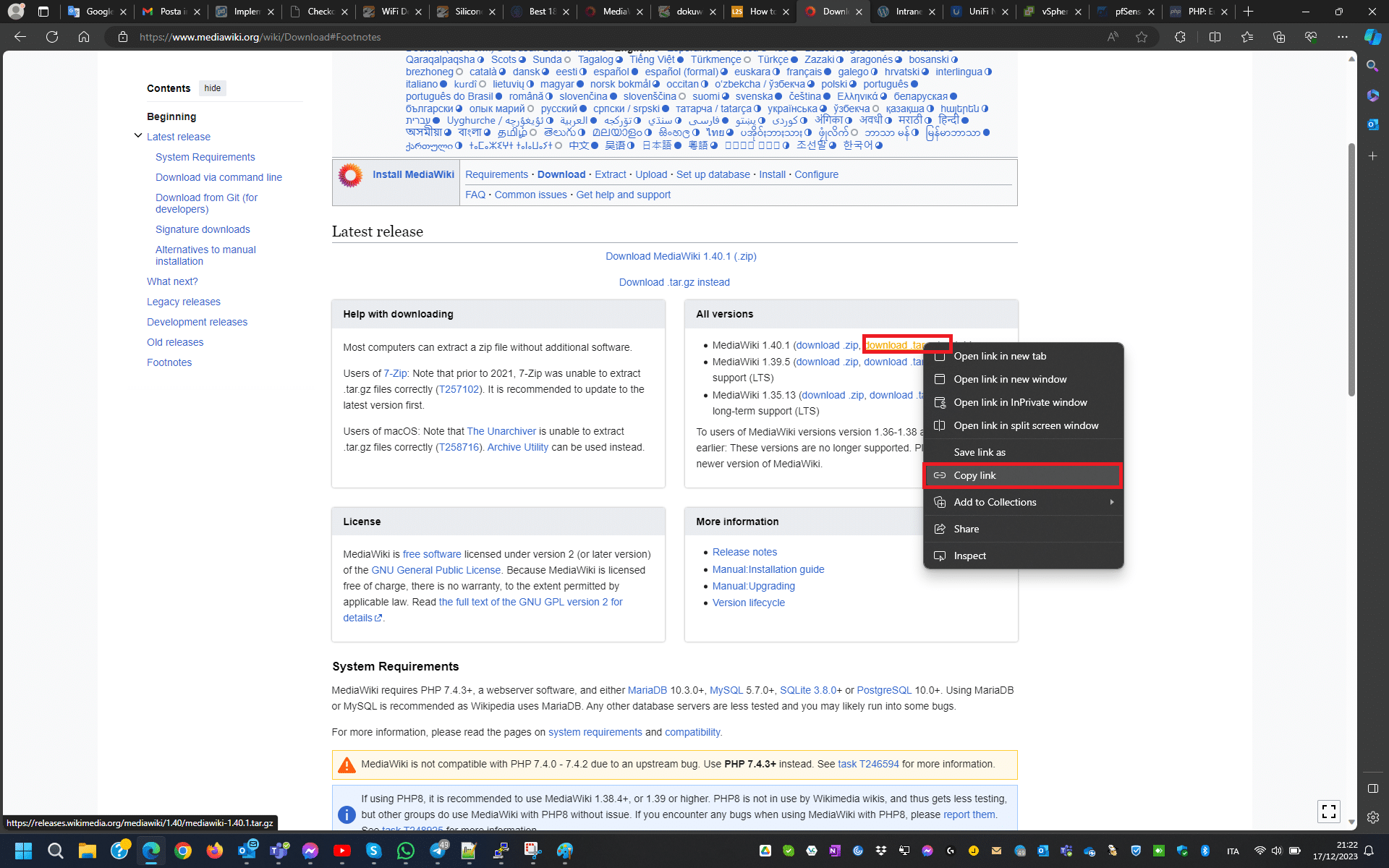Image resolution: width=1389 pixels, height=868 pixels.
Task: Click the home page icon
Action: click(x=84, y=37)
